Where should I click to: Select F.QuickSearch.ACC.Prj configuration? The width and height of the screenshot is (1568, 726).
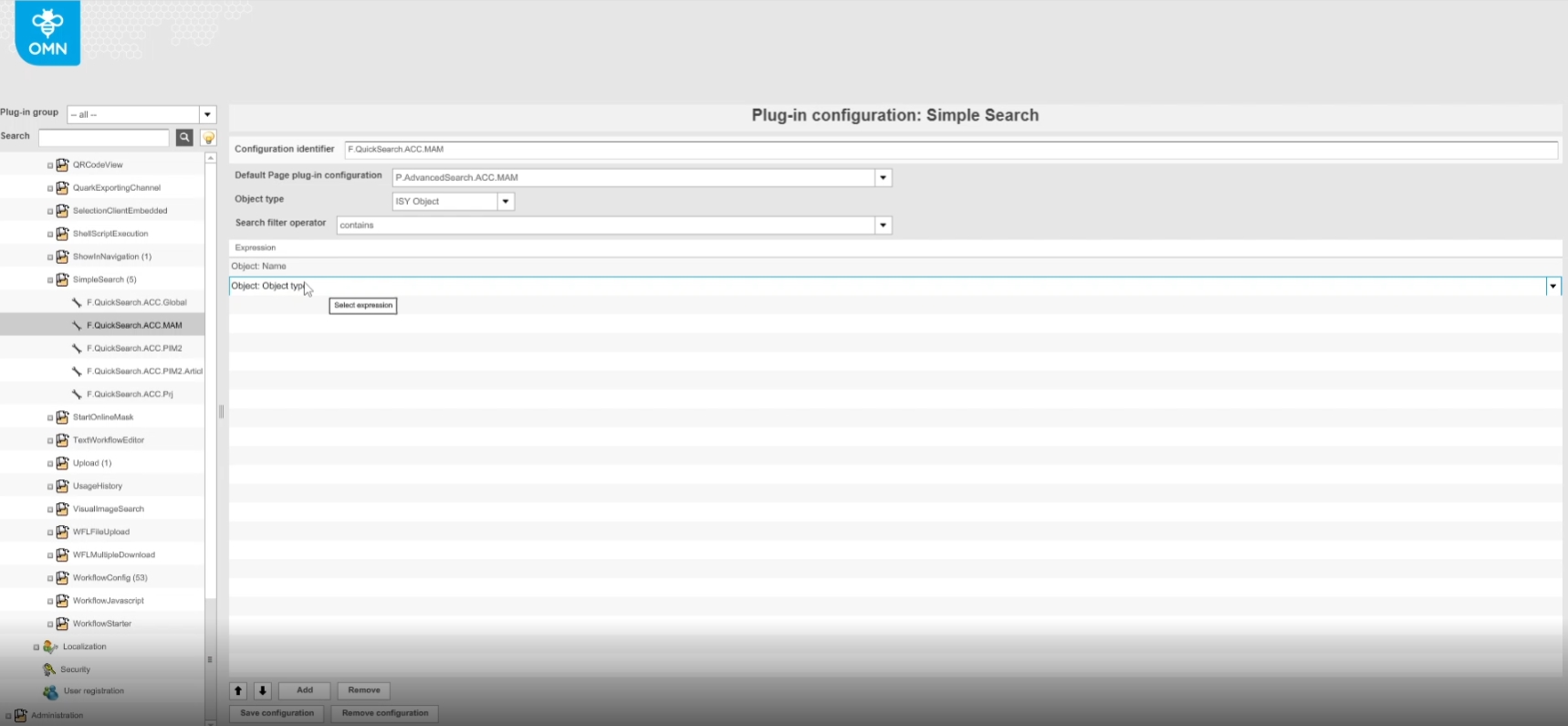pos(130,395)
